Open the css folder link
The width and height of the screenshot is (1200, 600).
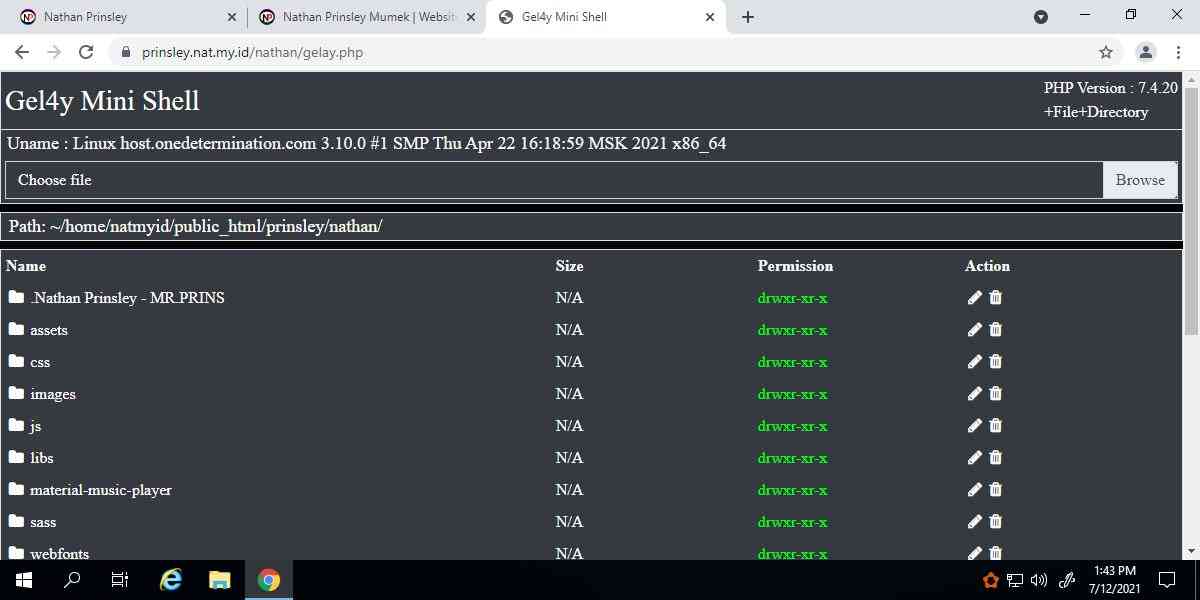tap(40, 362)
